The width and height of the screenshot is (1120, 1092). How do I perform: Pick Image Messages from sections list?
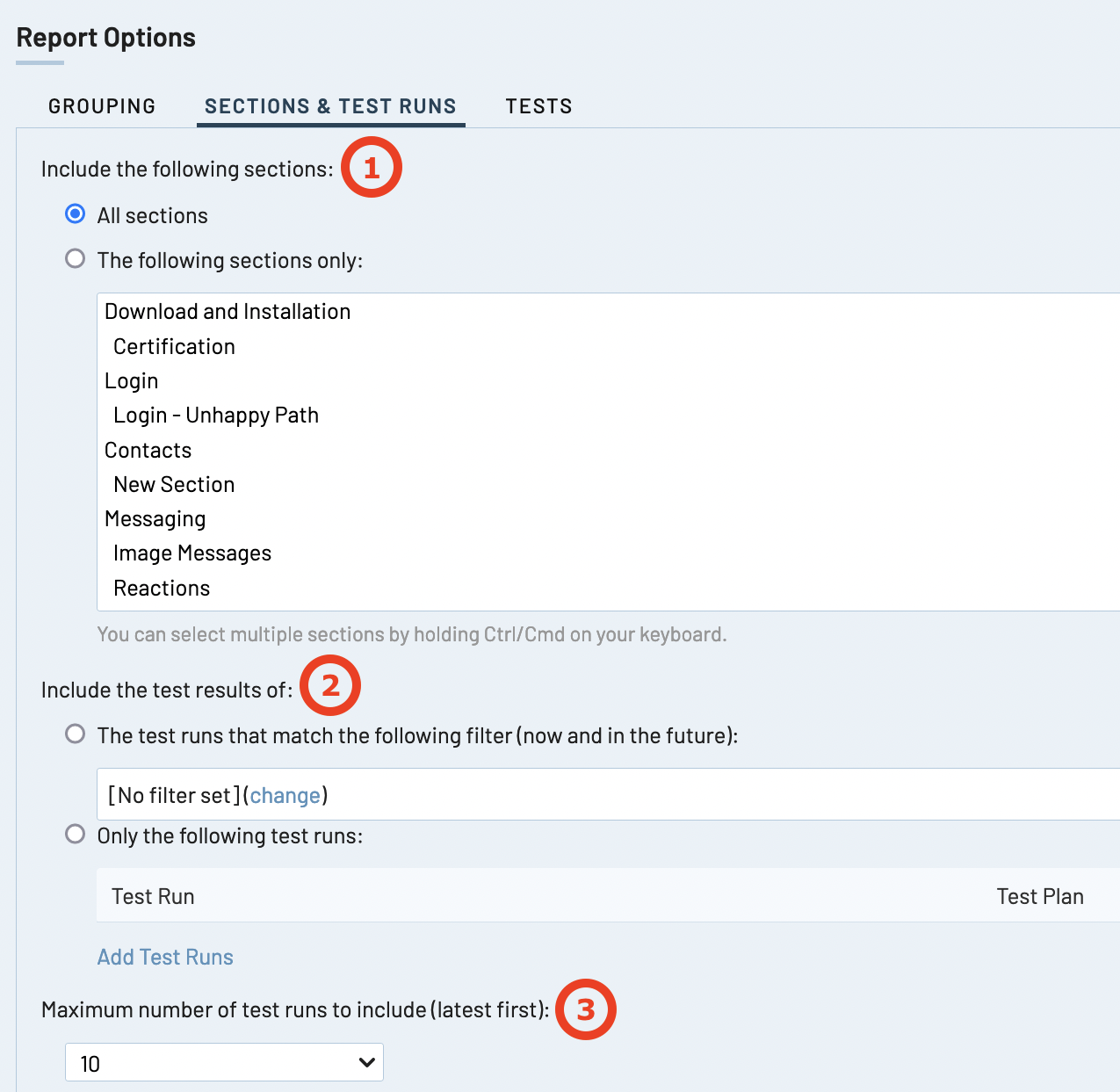192,553
